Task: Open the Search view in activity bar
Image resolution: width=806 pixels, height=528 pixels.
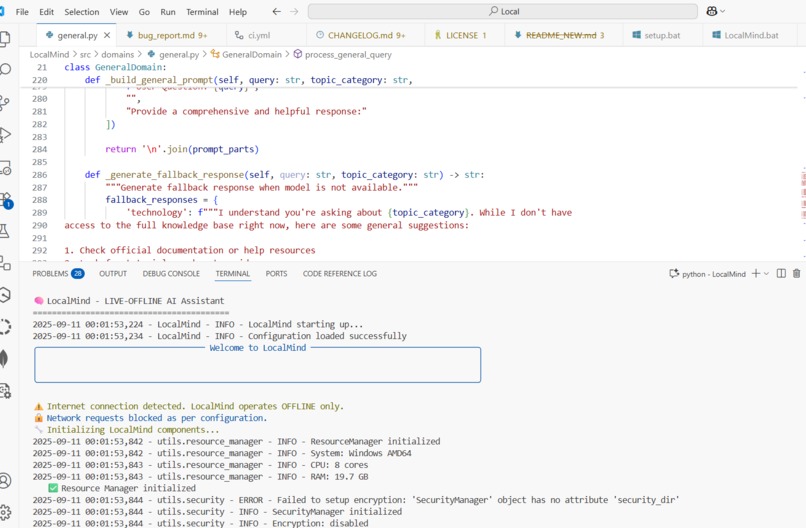Action: pyautogui.click(x=5, y=69)
